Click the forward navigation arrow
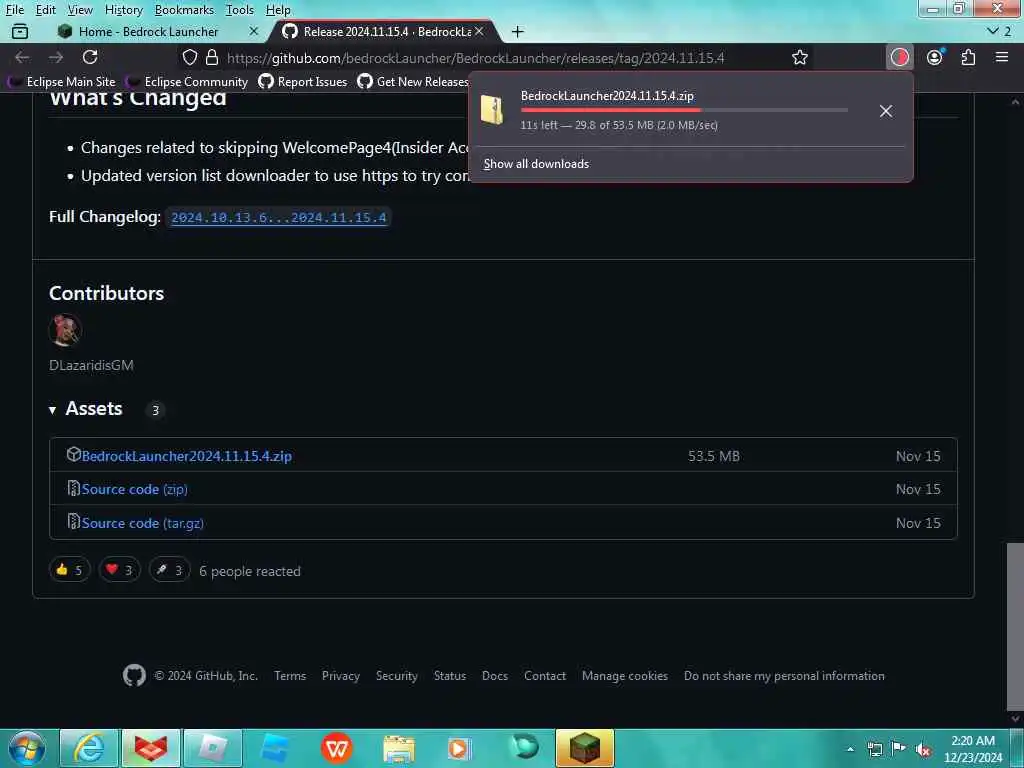 56,57
